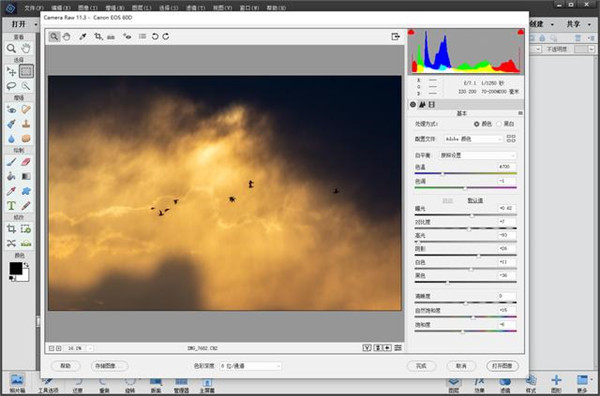This screenshot has height=396, width=600.
Task: Select the Camera Raw Crop tool
Action: click(98, 36)
